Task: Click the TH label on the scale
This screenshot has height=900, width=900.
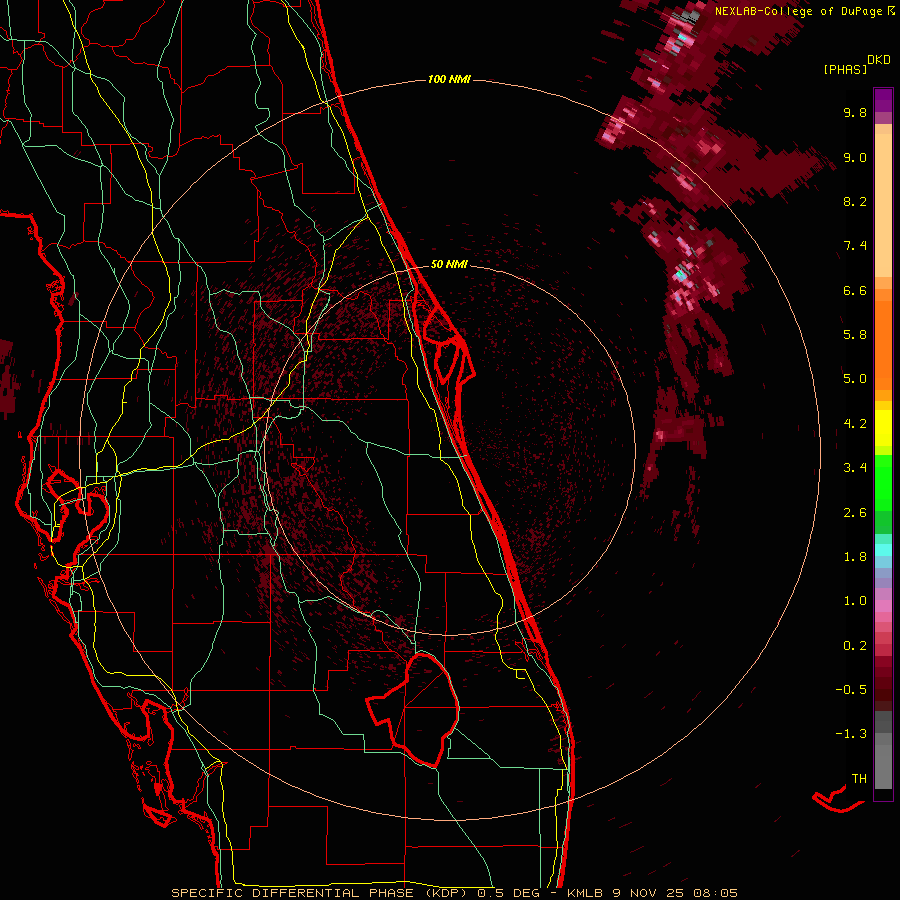Action: click(859, 779)
